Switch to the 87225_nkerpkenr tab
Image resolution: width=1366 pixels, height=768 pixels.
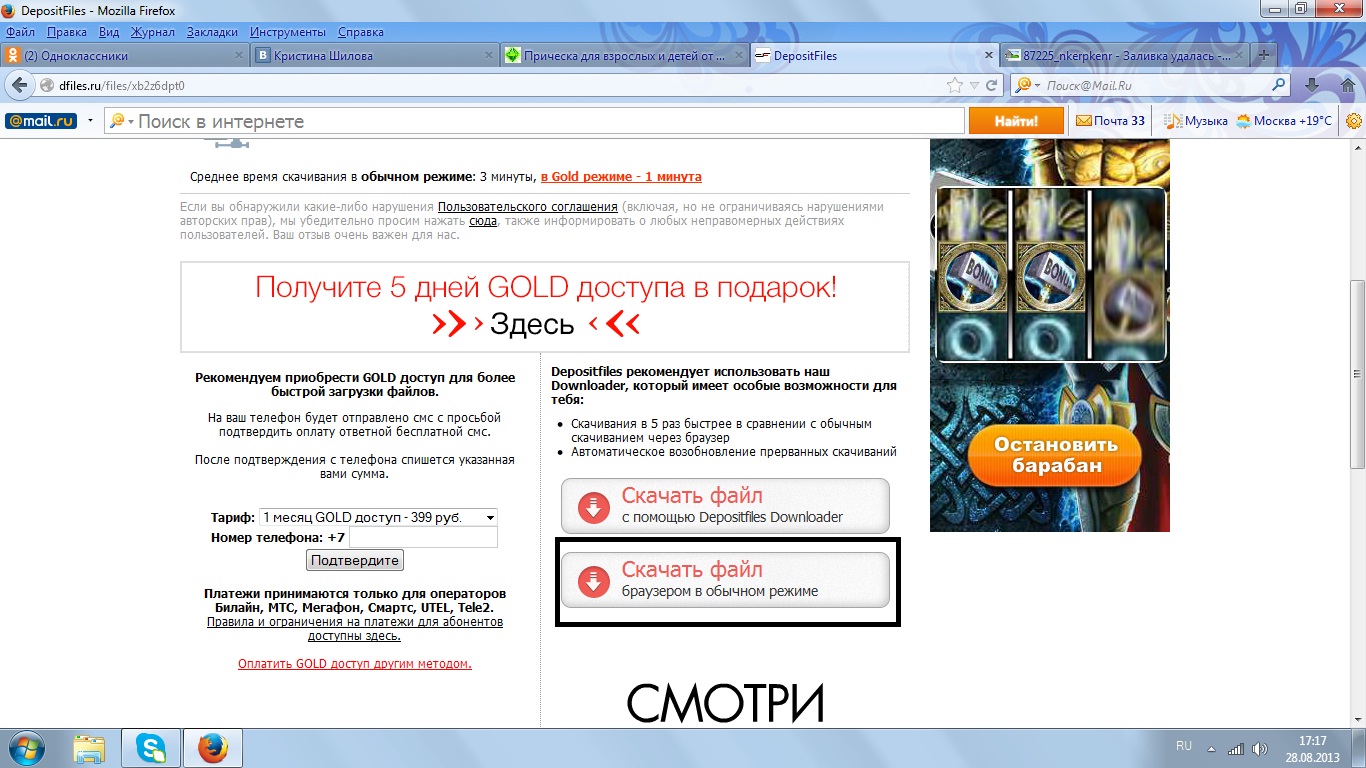(x=1124, y=56)
